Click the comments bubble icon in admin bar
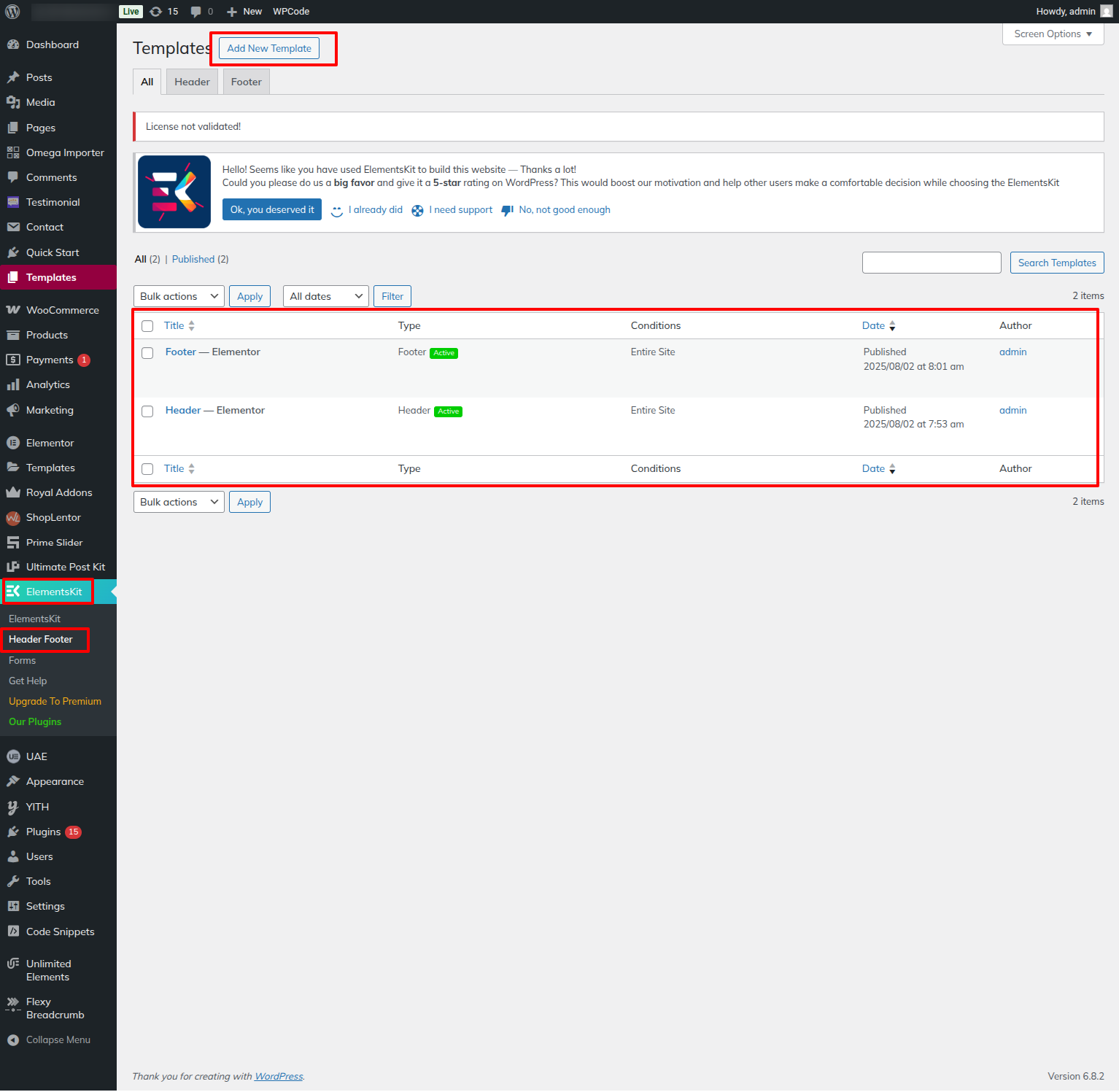Screen dimensions: 1119x1092 [x=195, y=12]
